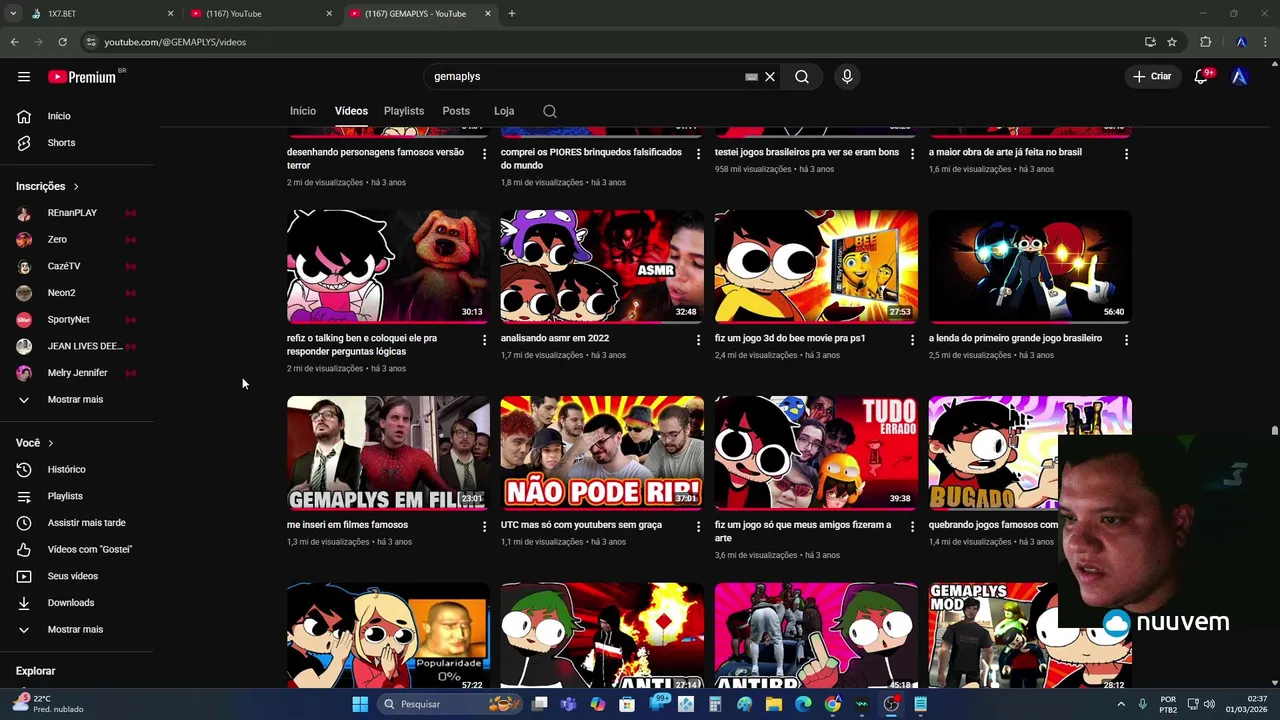Open Windows Start menu
Screen dimensions: 1280x720
(x=360, y=704)
